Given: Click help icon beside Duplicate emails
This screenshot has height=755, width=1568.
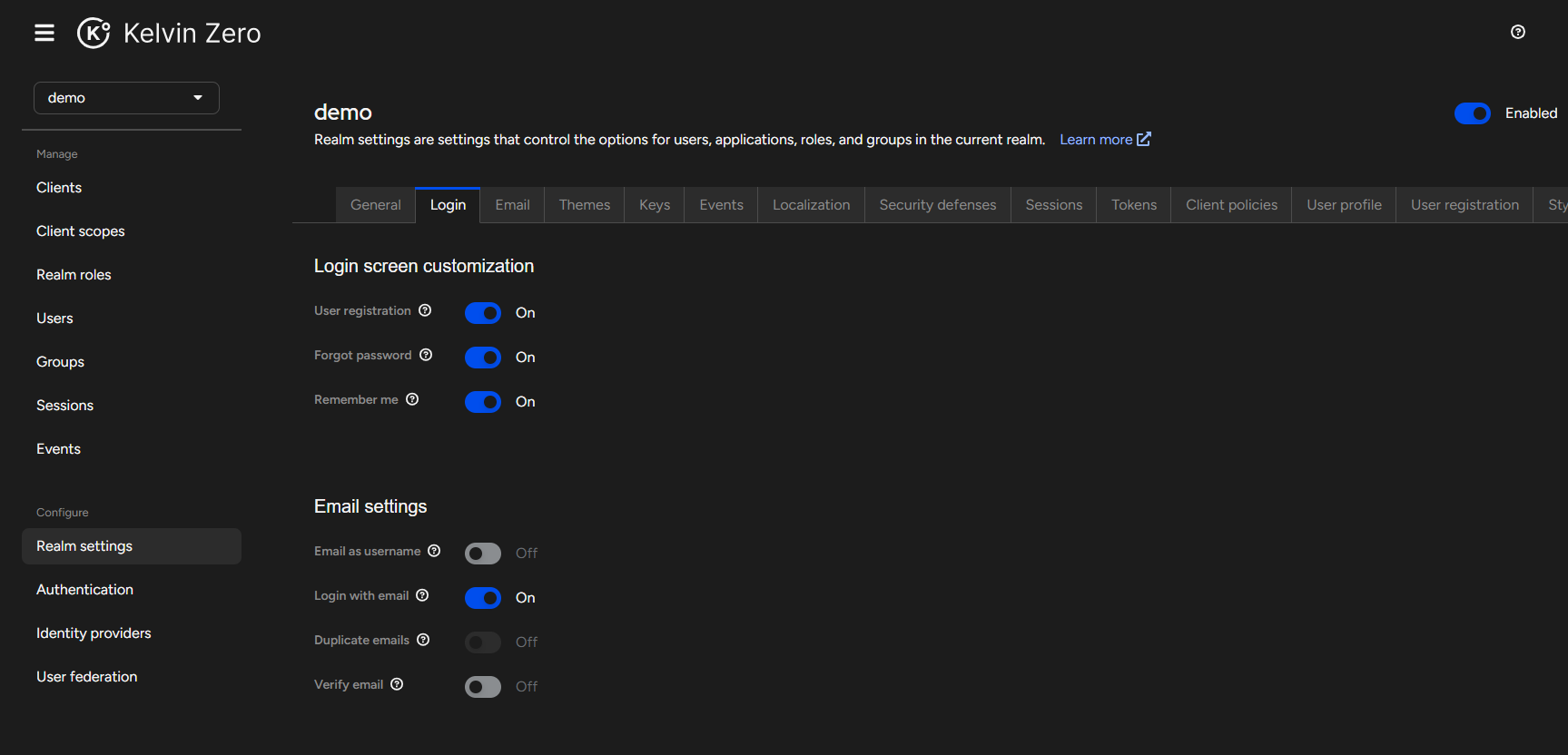Looking at the screenshot, I should click(x=423, y=640).
